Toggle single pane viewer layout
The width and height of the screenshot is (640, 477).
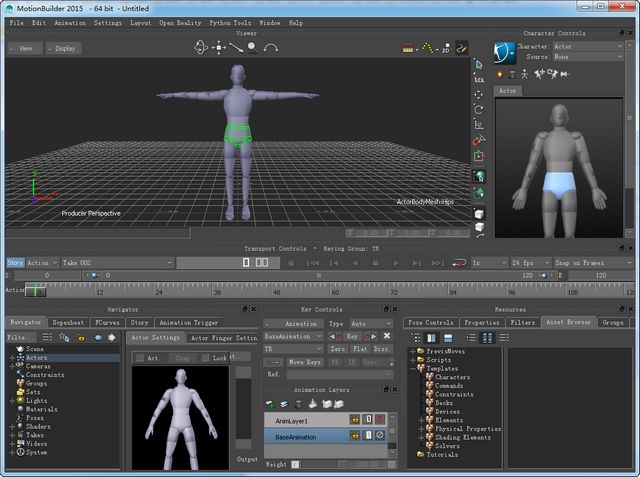point(246,262)
